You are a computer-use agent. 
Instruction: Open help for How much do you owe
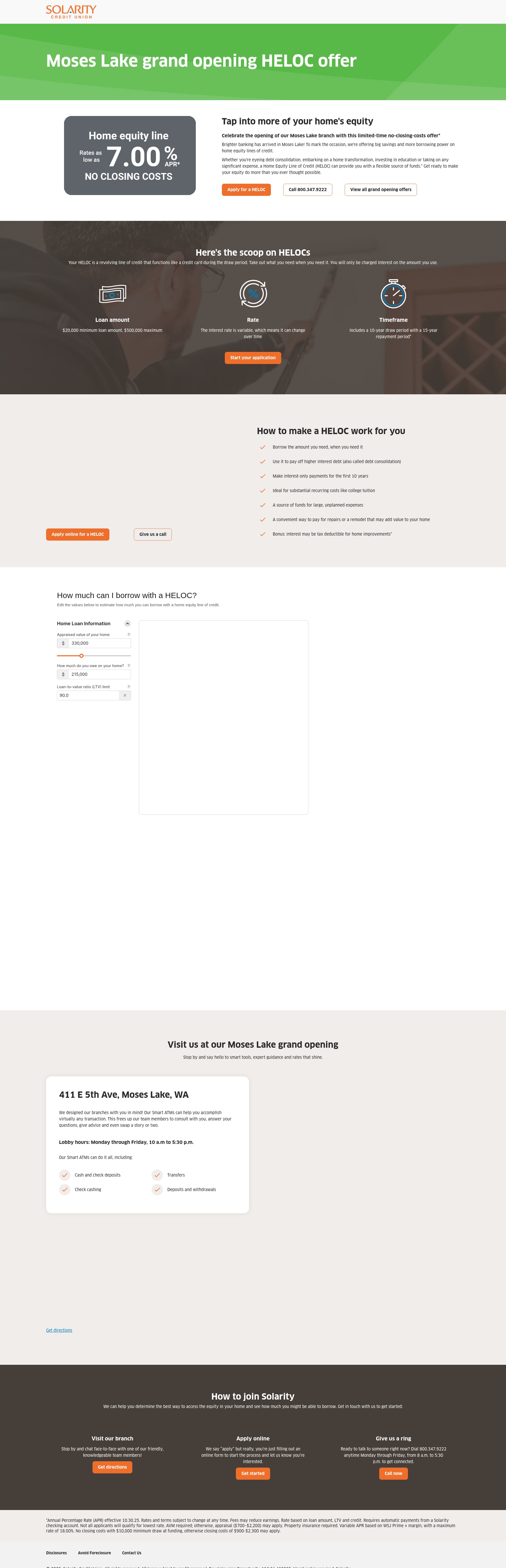tap(129, 665)
